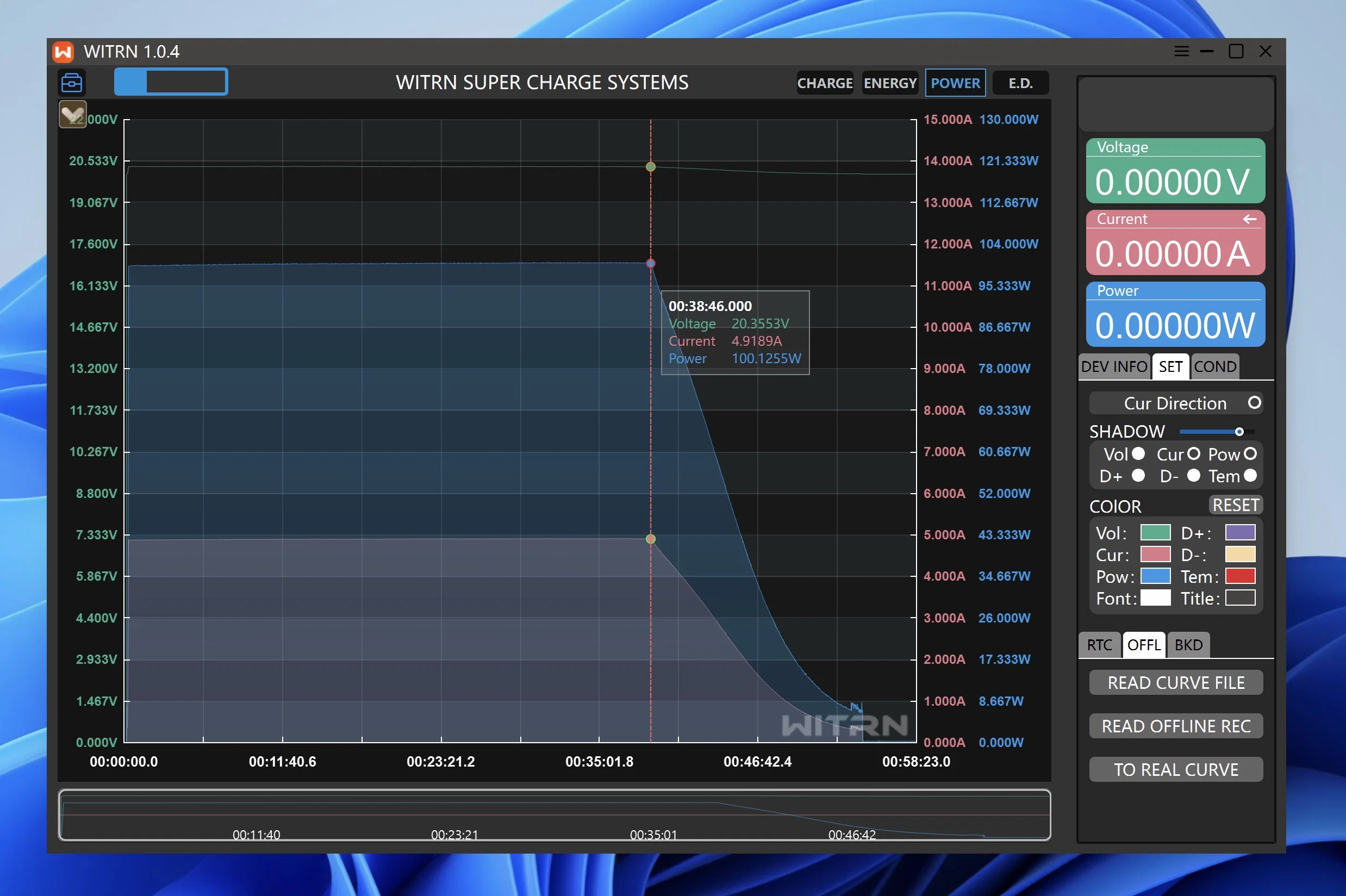This screenshot has width=1346, height=896.
Task: Click the Voltage readout panel
Action: tap(1175, 171)
